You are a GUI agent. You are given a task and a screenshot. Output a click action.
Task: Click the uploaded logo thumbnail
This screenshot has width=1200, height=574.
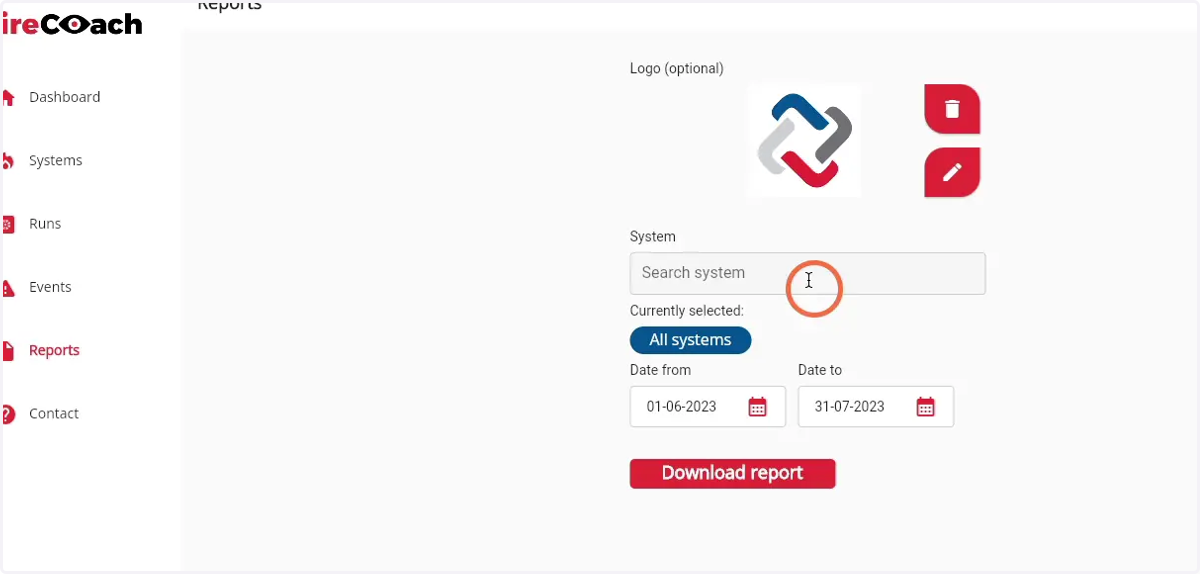(804, 140)
